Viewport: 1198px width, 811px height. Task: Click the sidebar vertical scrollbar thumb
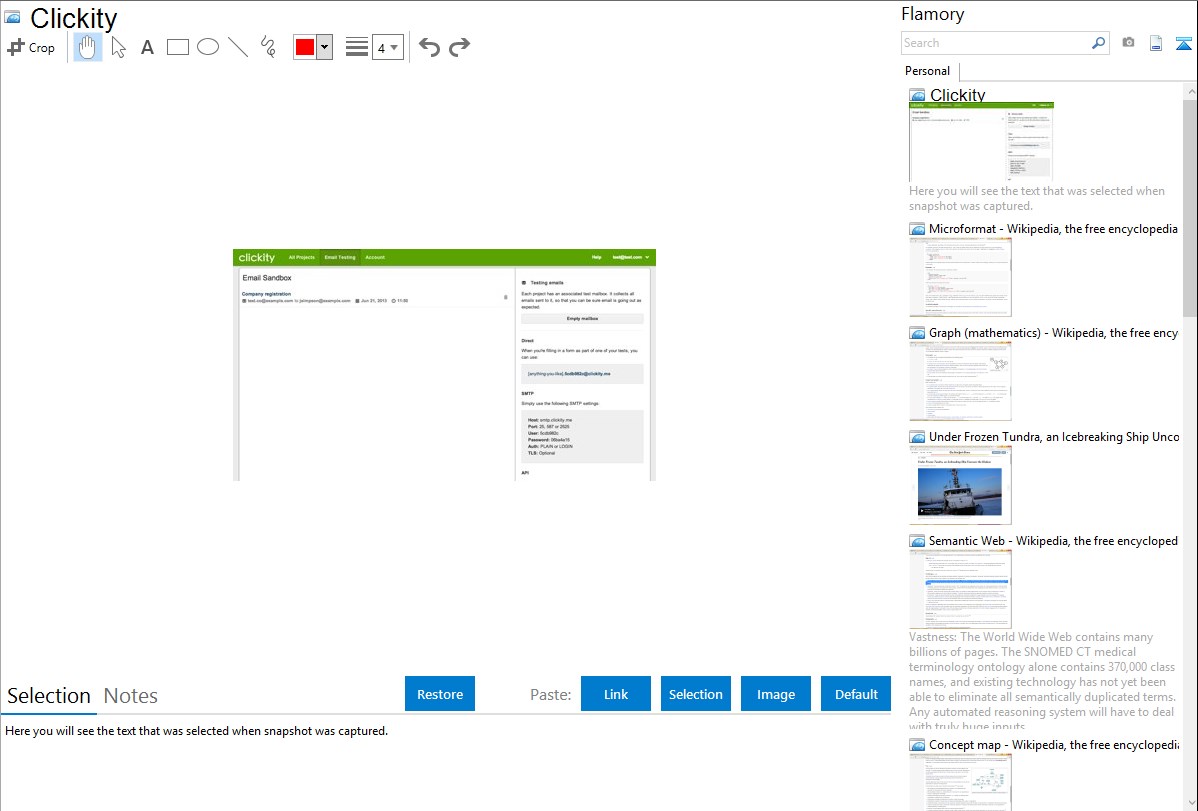pos(1190,207)
